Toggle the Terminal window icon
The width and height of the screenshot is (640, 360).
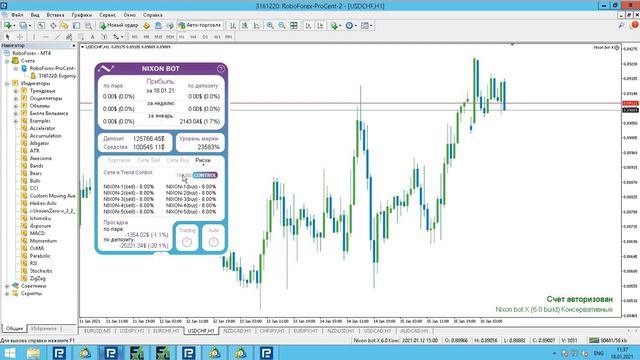tap(76, 25)
